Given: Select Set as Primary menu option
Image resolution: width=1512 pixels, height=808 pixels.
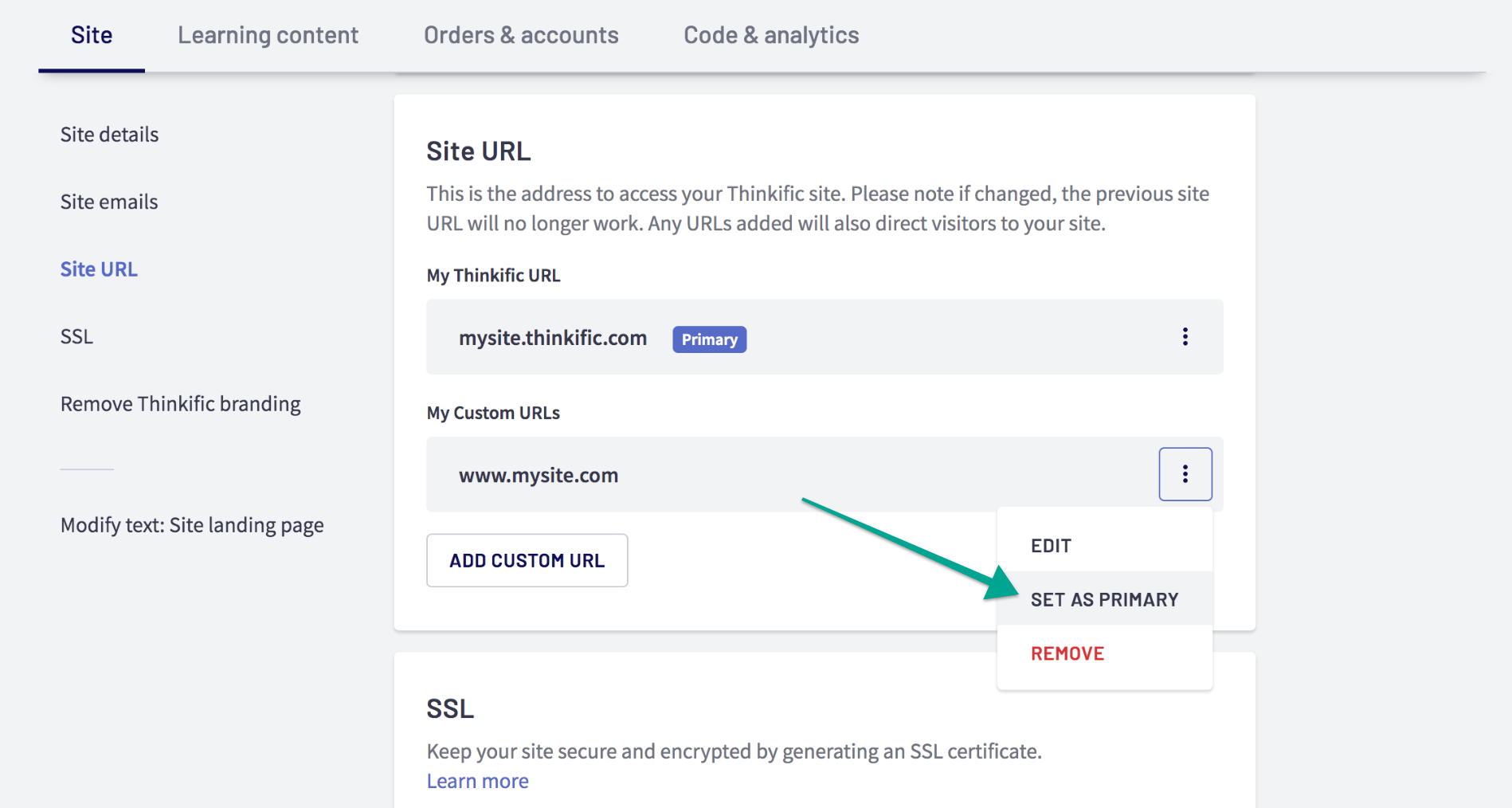Looking at the screenshot, I should point(1105,599).
